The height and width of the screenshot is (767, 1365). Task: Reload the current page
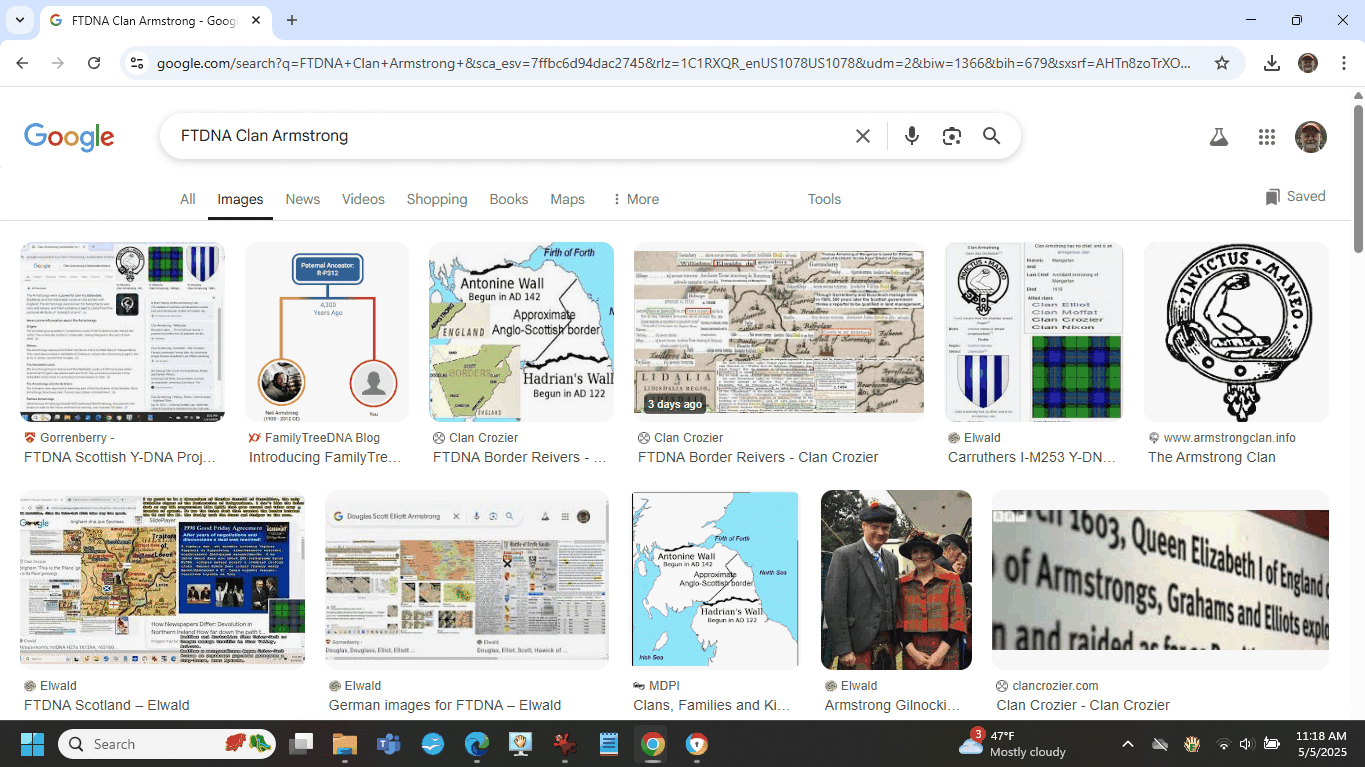(x=94, y=63)
